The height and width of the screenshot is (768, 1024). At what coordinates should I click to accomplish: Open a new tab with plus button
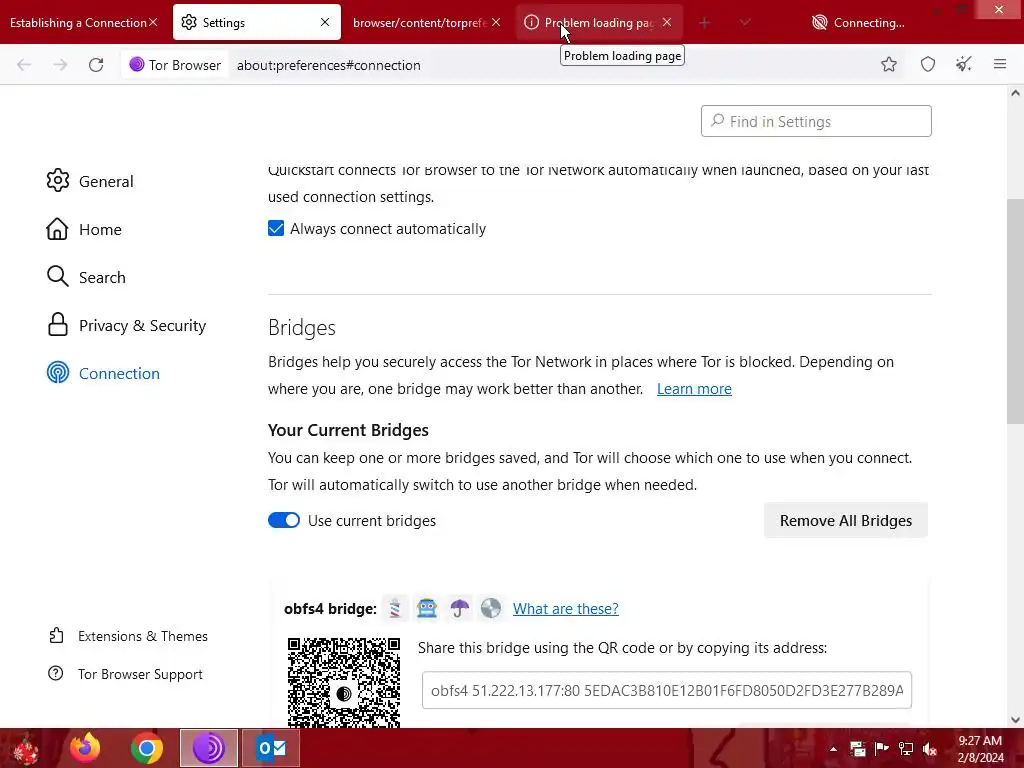tap(704, 23)
